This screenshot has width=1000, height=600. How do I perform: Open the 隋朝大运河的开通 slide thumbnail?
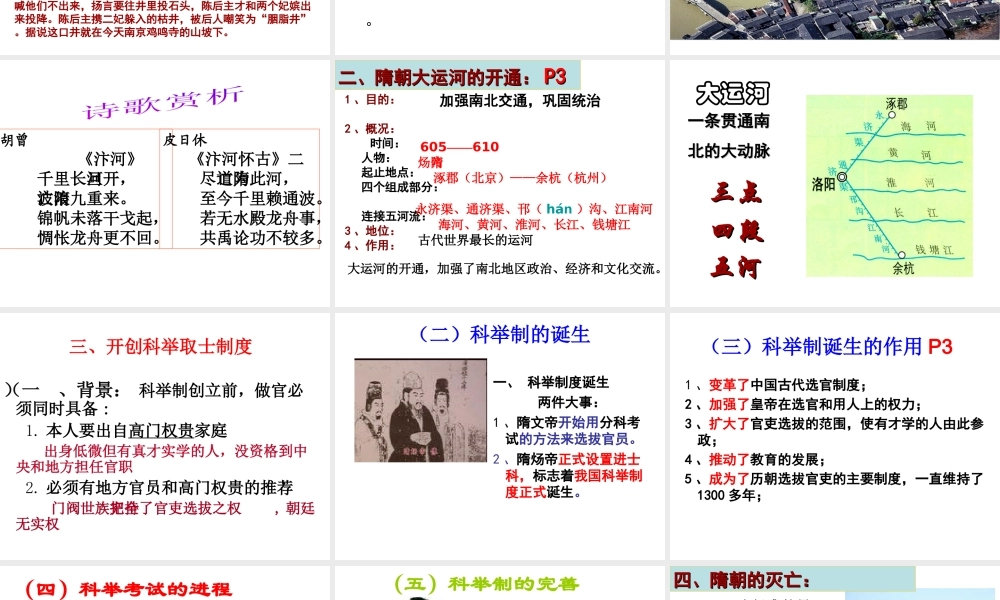500,183
